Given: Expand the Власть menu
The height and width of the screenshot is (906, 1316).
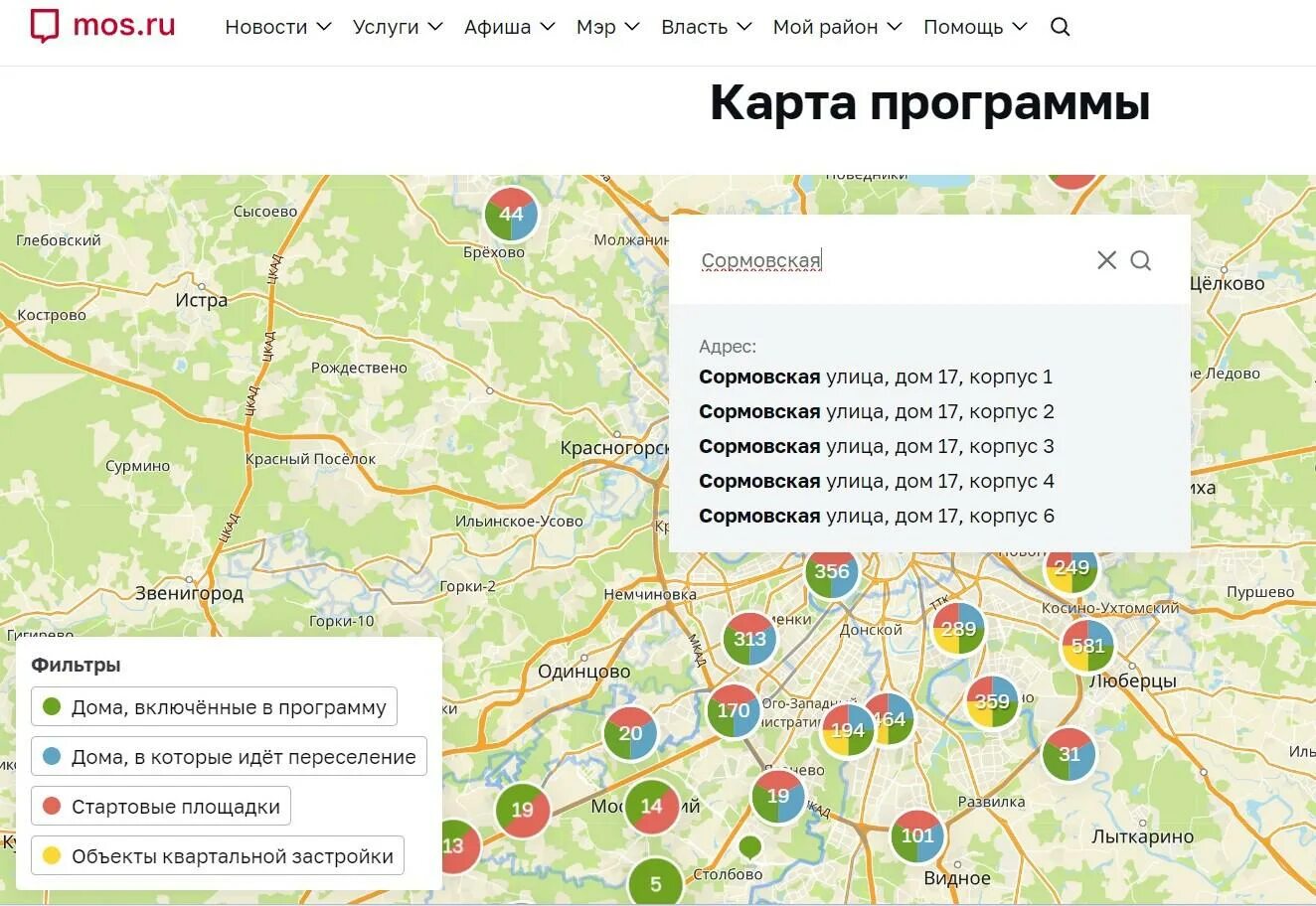Looking at the screenshot, I should point(707,28).
